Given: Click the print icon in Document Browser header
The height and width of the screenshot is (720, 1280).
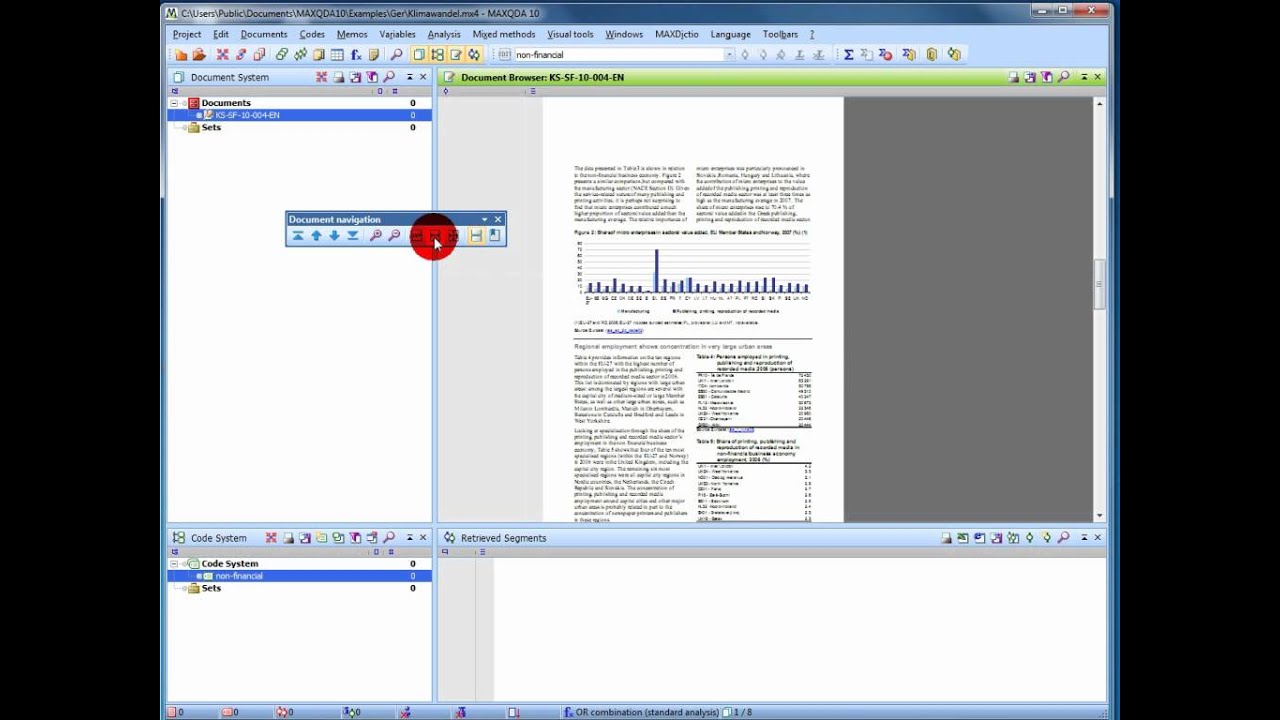Looking at the screenshot, I should coord(1013,77).
